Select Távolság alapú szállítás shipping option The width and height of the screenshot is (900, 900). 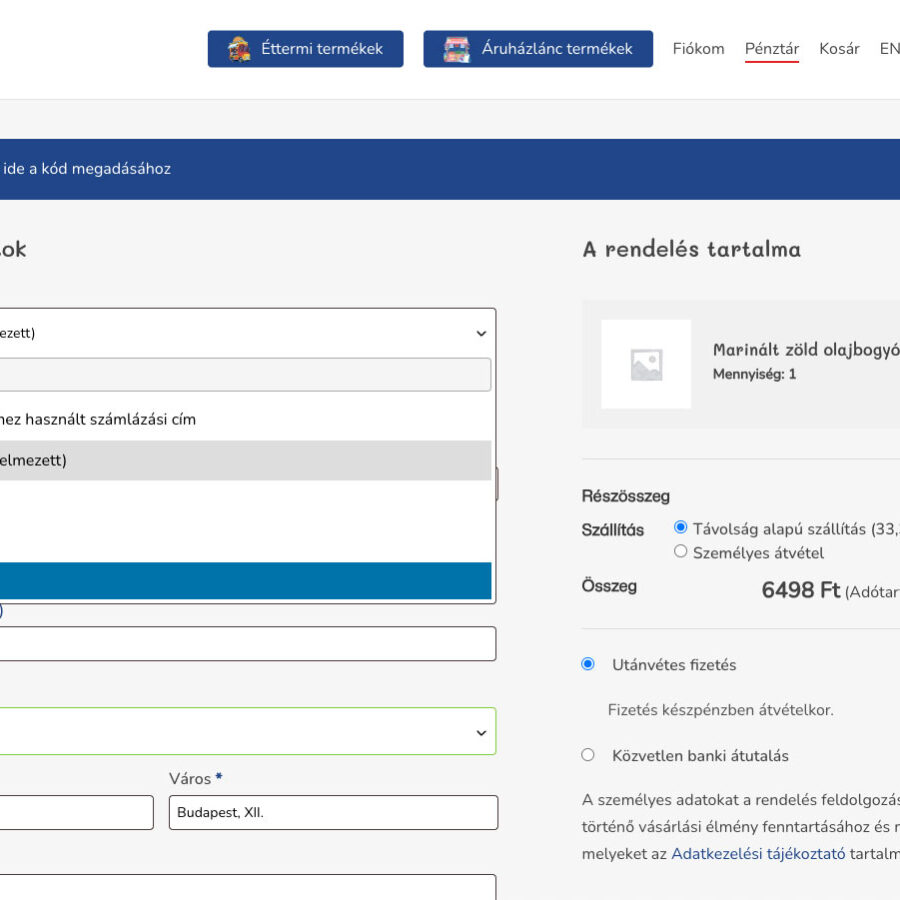[x=681, y=527]
